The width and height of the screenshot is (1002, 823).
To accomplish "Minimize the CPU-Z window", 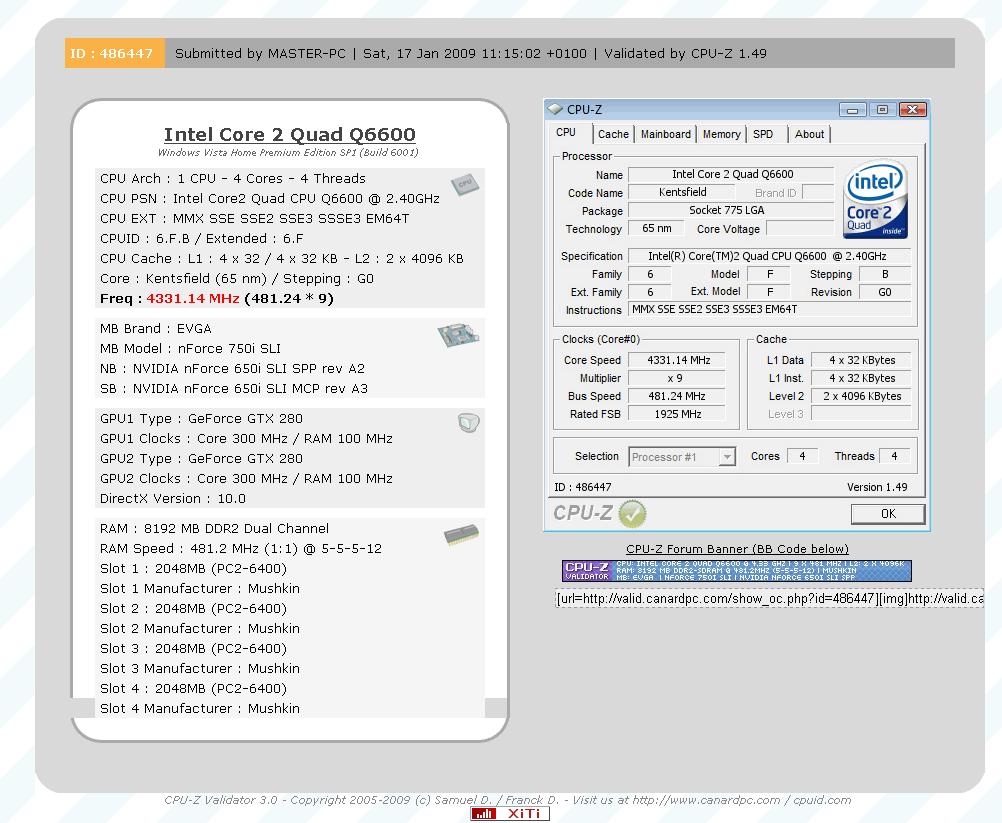I will point(852,110).
